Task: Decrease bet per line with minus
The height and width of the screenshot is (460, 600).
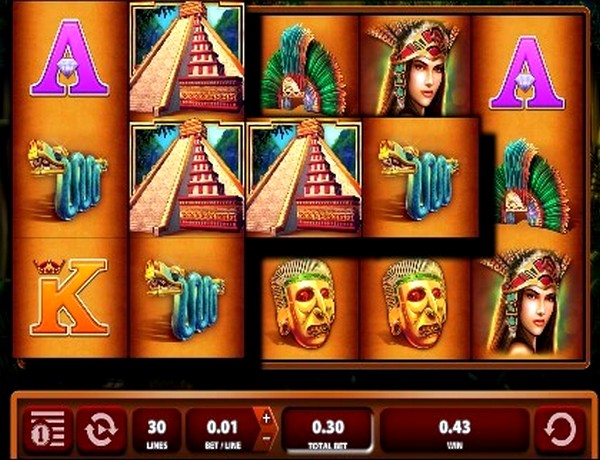Action: click(x=266, y=439)
